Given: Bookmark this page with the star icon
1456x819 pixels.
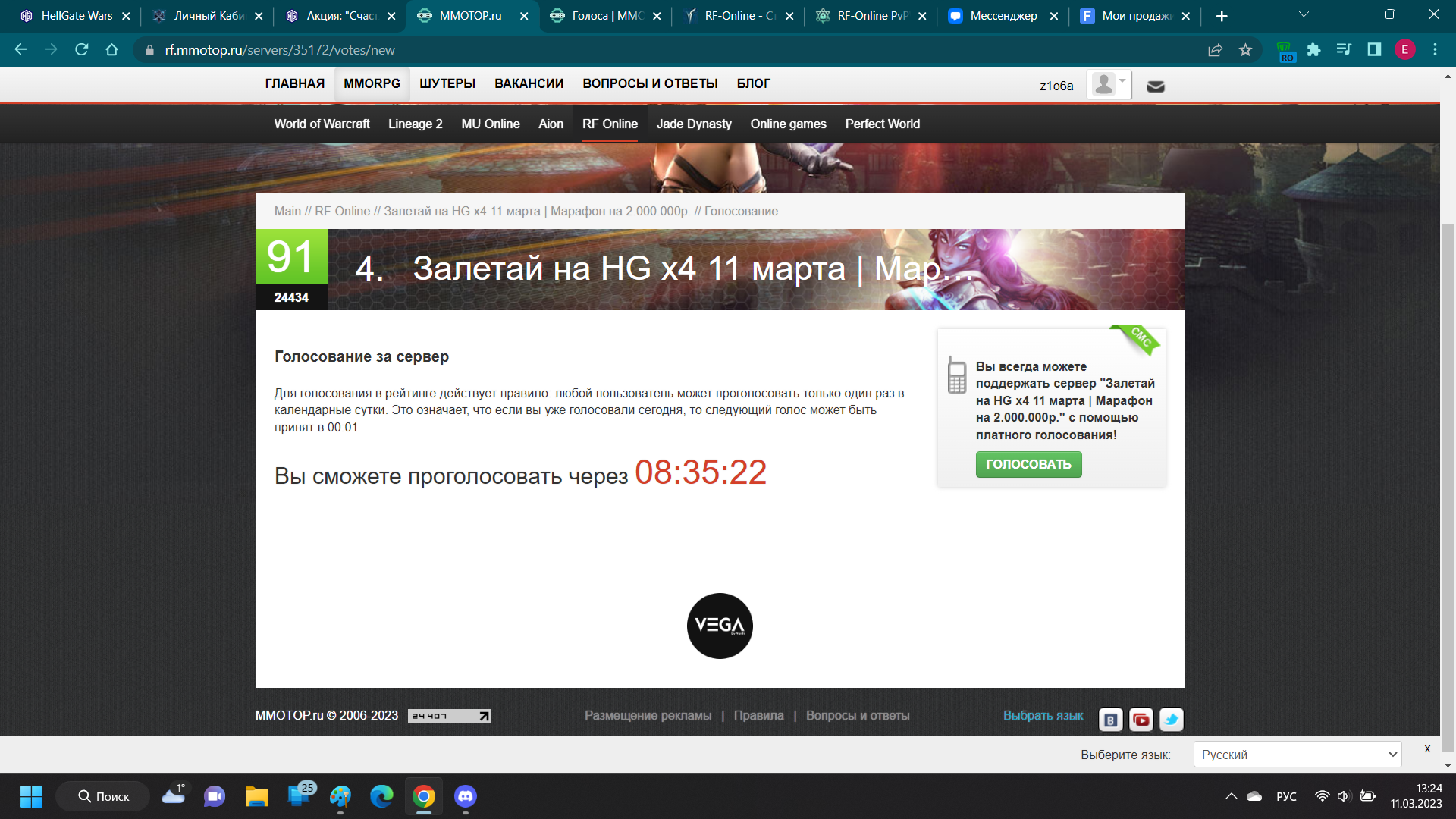Looking at the screenshot, I should [x=1245, y=49].
